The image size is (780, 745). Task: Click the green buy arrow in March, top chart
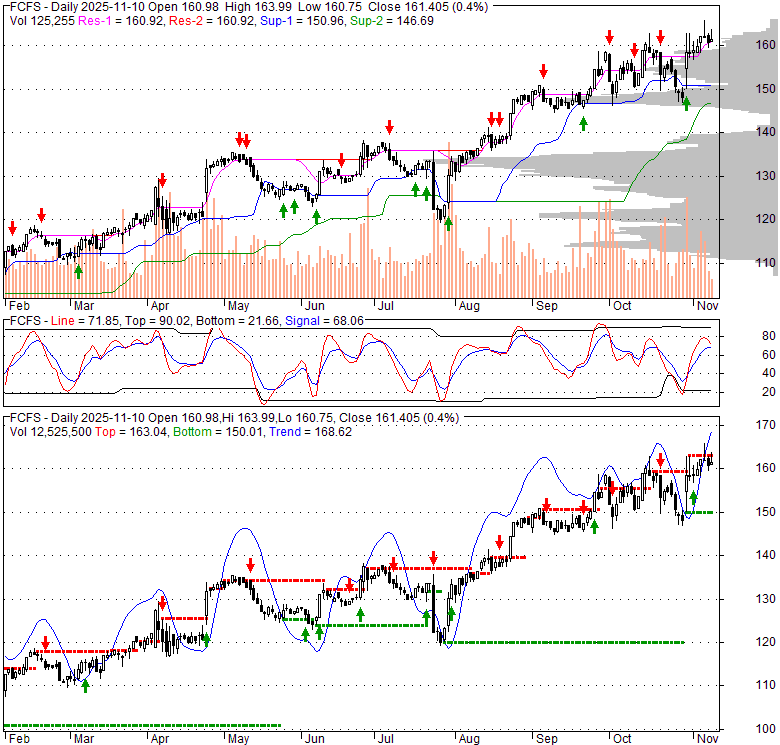coord(78,272)
